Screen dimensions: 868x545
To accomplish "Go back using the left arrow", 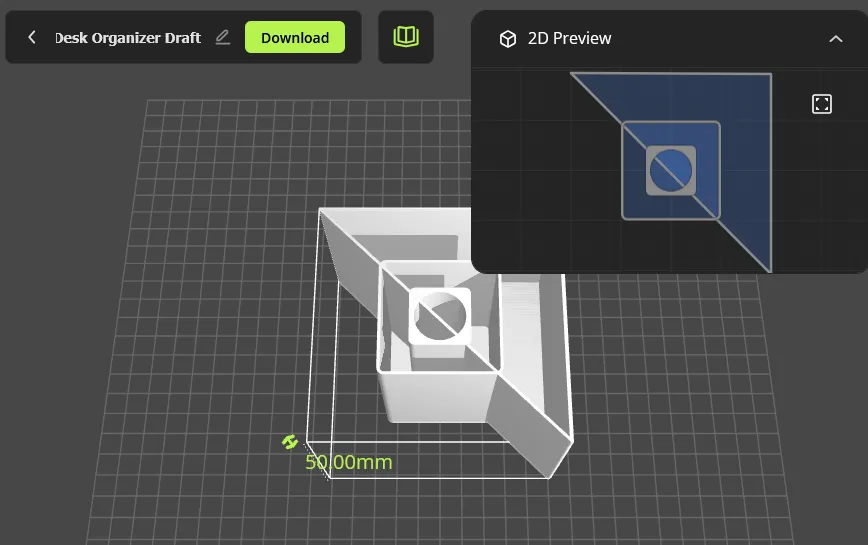I will point(32,38).
